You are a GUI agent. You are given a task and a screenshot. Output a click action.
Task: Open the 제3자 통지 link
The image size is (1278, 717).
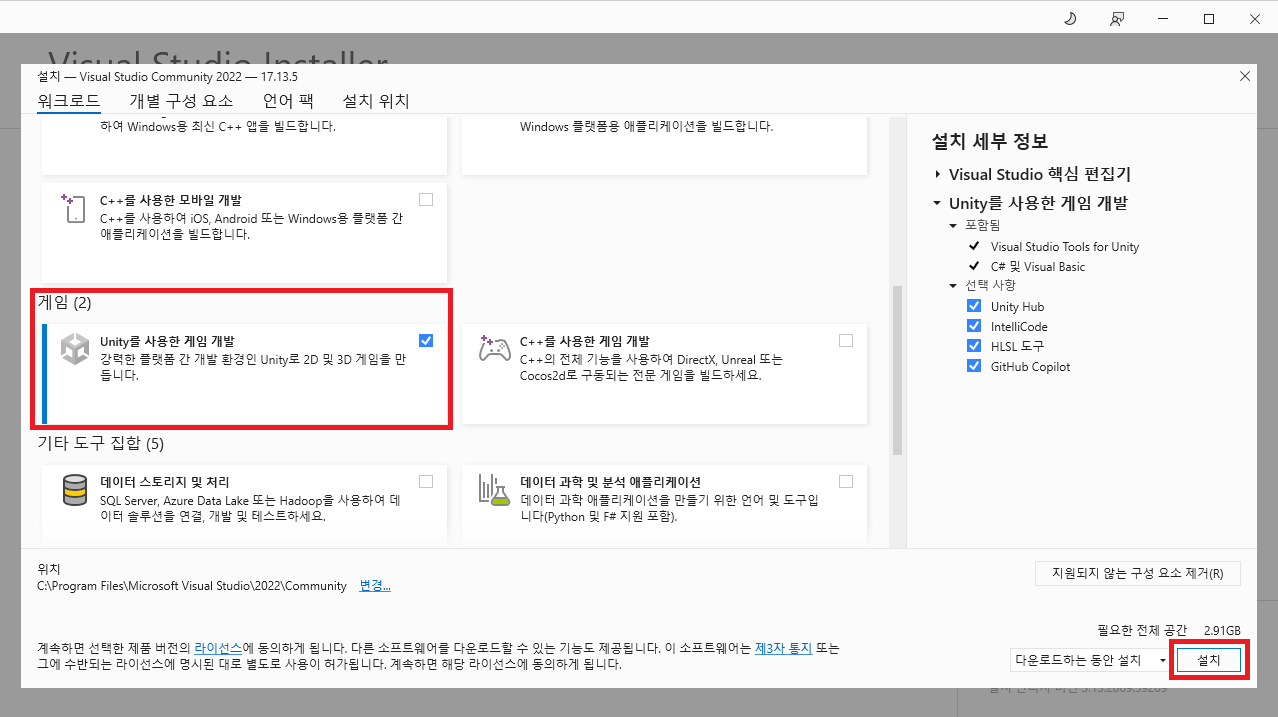783,647
